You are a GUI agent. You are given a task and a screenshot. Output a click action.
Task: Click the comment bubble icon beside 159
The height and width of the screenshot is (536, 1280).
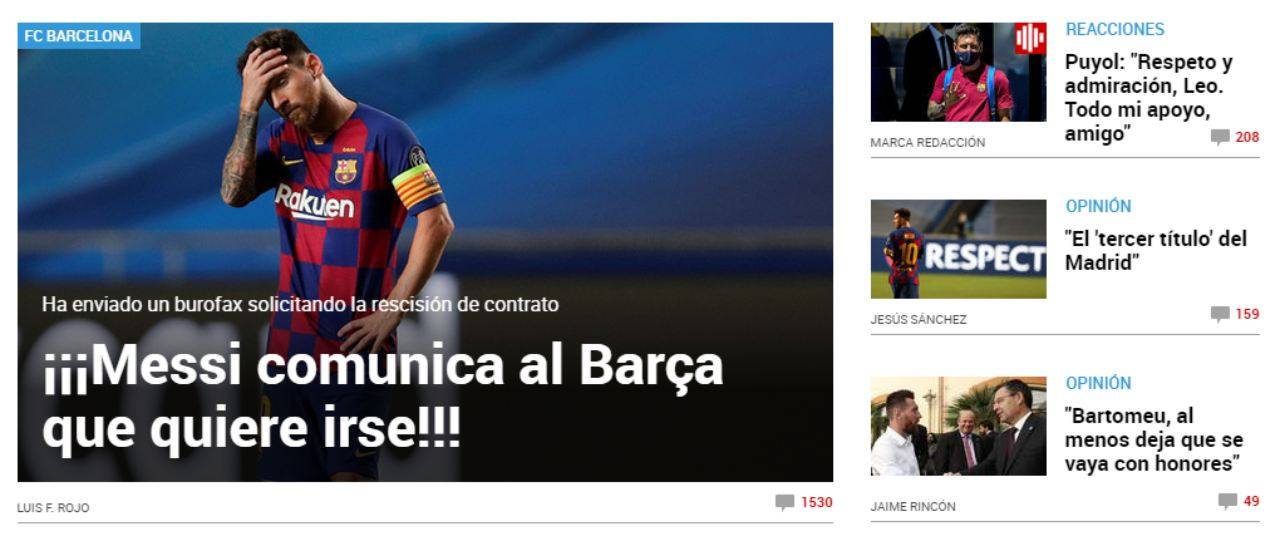pos(1220,314)
